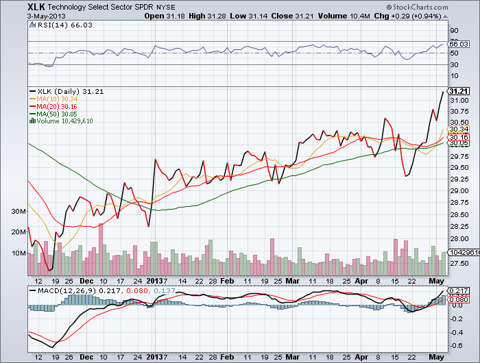Click the 90 level on RSI axis
This screenshot has height=363, width=480.
(454, 31)
